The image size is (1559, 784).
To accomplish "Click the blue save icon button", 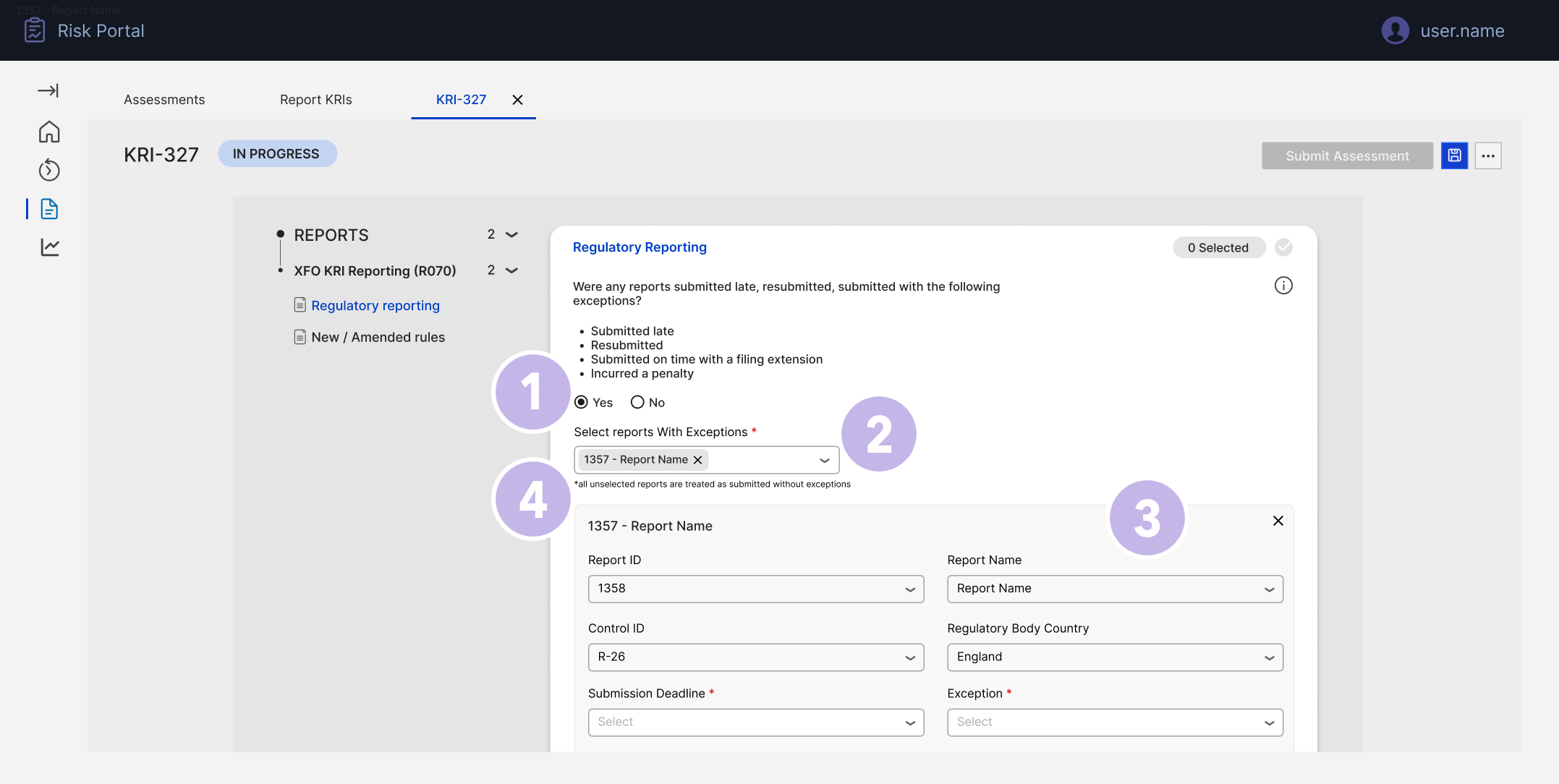I will click(1454, 155).
